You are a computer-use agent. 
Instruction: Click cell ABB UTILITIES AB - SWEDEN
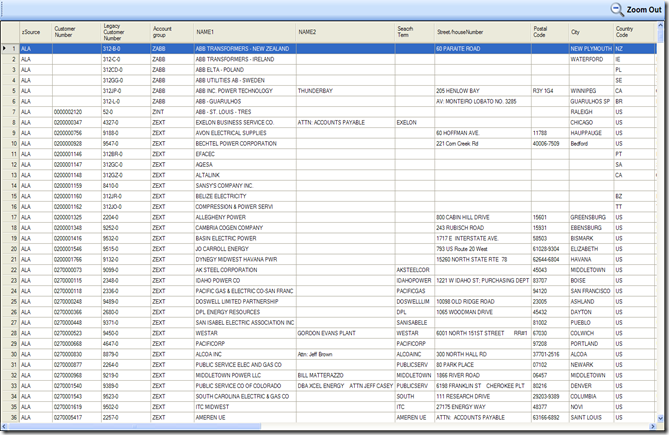[245, 80]
